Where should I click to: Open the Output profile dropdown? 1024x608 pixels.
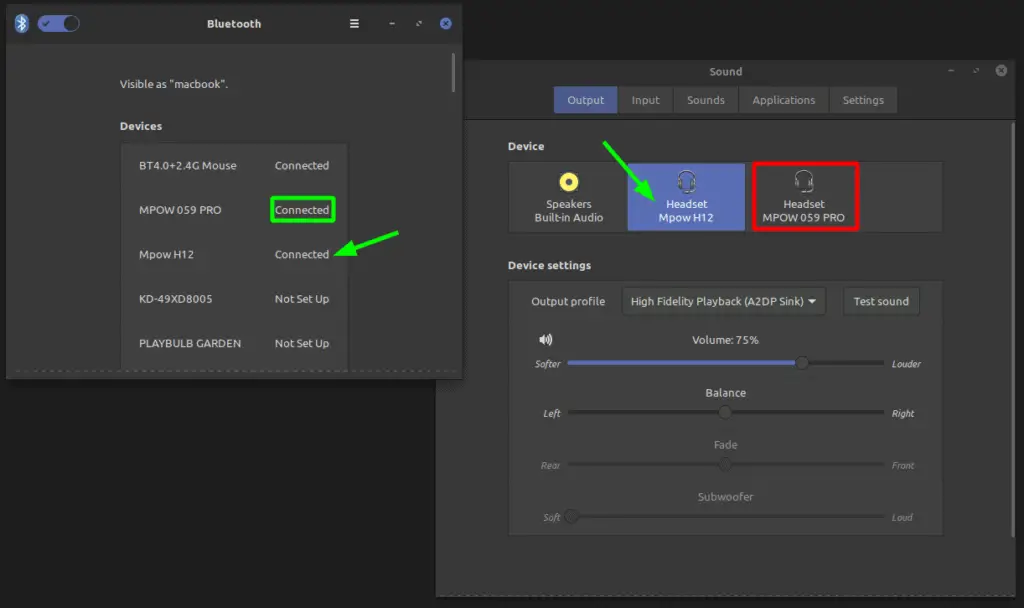click(723, 301)
